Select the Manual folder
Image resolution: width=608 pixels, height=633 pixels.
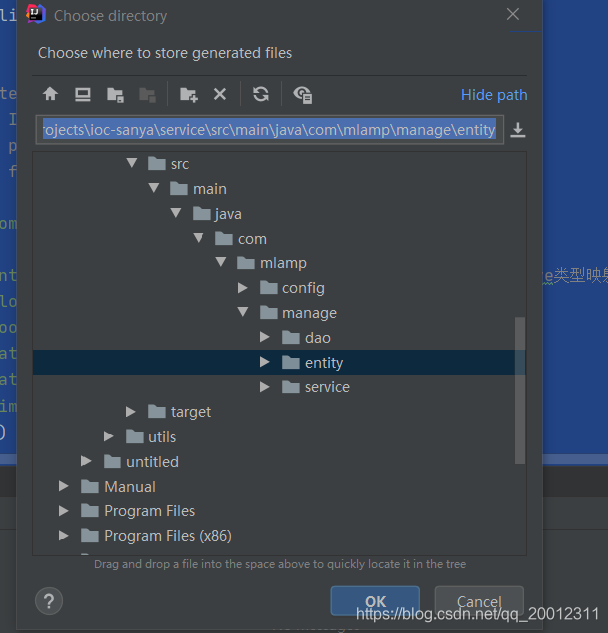point(118,487)
